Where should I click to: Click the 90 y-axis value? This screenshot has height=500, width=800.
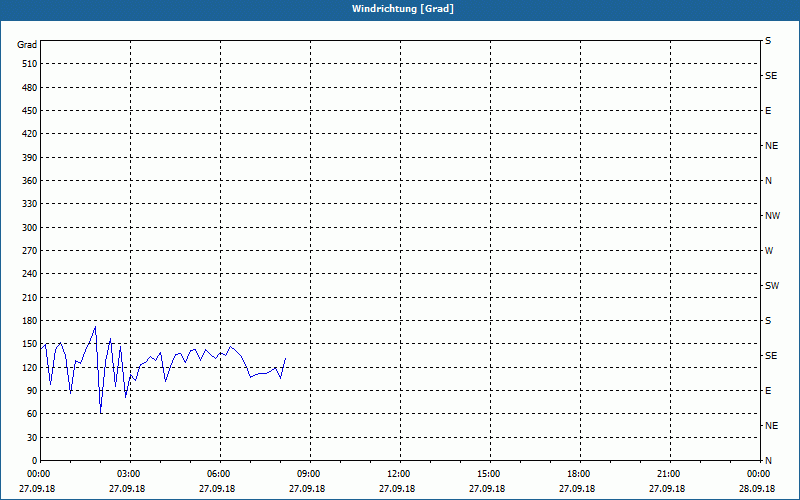[x=32, y=390]
